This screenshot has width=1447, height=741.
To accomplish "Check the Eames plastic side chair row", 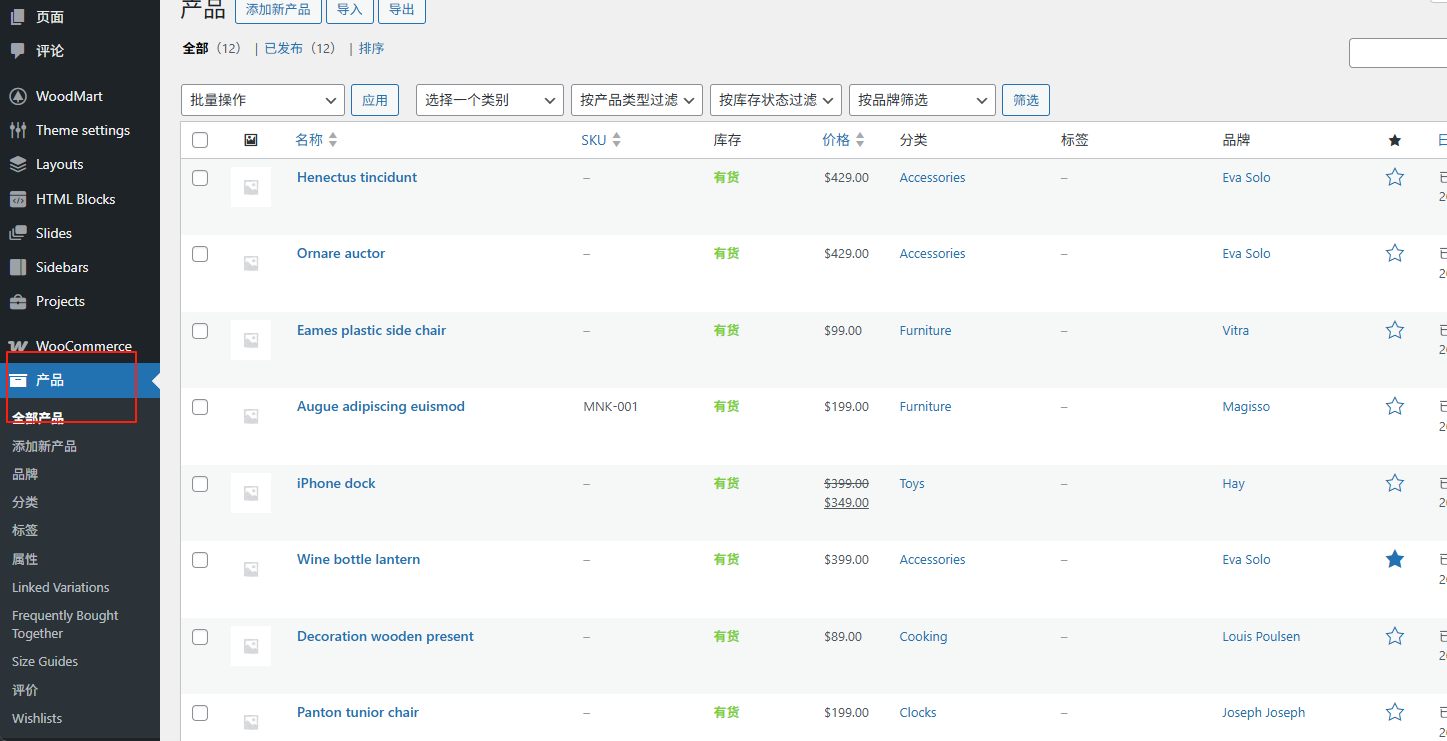I will pyautogui.click(x=200, y=331).
